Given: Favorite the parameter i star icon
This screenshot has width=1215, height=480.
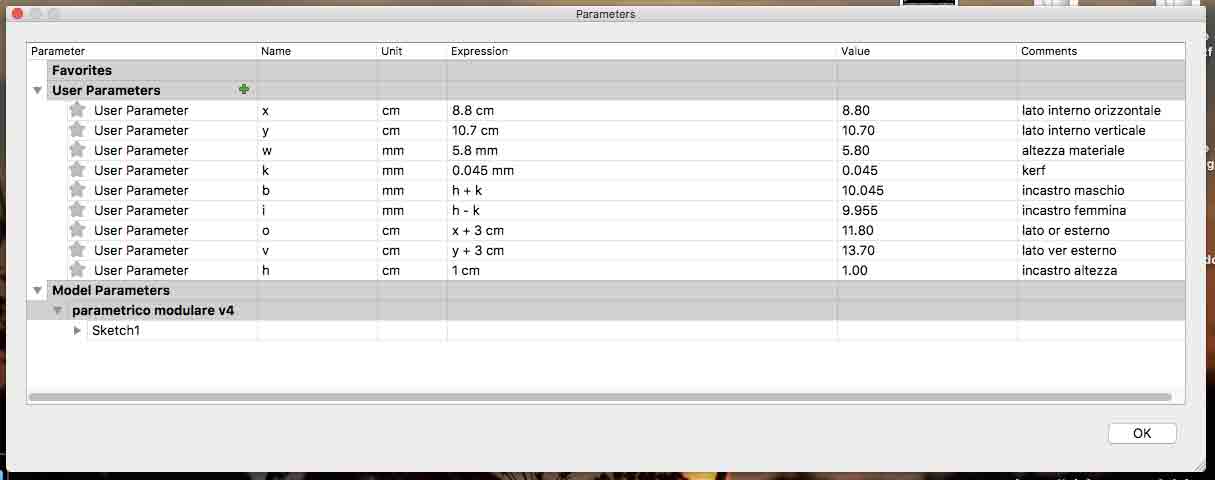Looking at the screenshot, I should click(x=77, y=210).
